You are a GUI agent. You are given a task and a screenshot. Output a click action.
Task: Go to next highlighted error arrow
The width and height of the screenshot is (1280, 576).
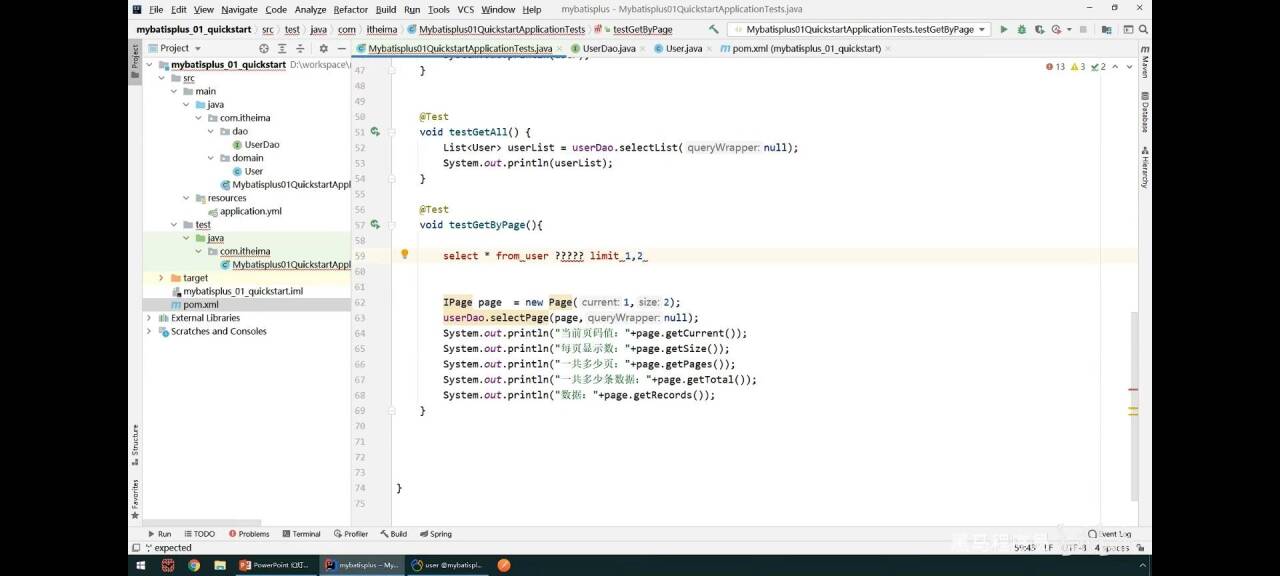1127,67
